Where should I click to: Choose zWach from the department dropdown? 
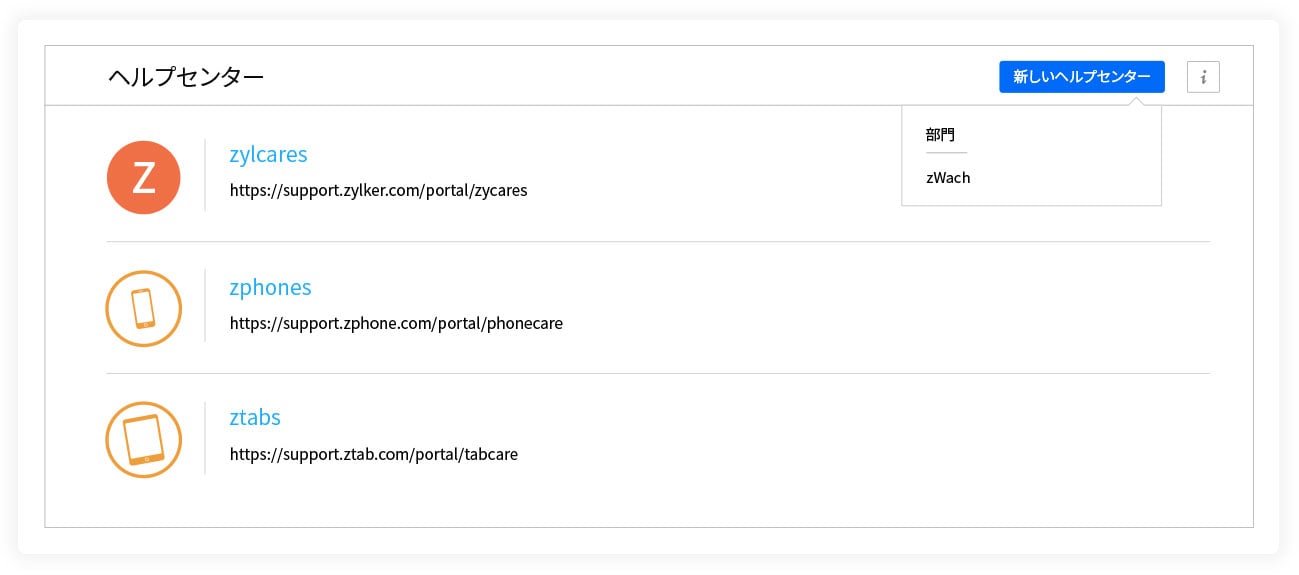948,178
